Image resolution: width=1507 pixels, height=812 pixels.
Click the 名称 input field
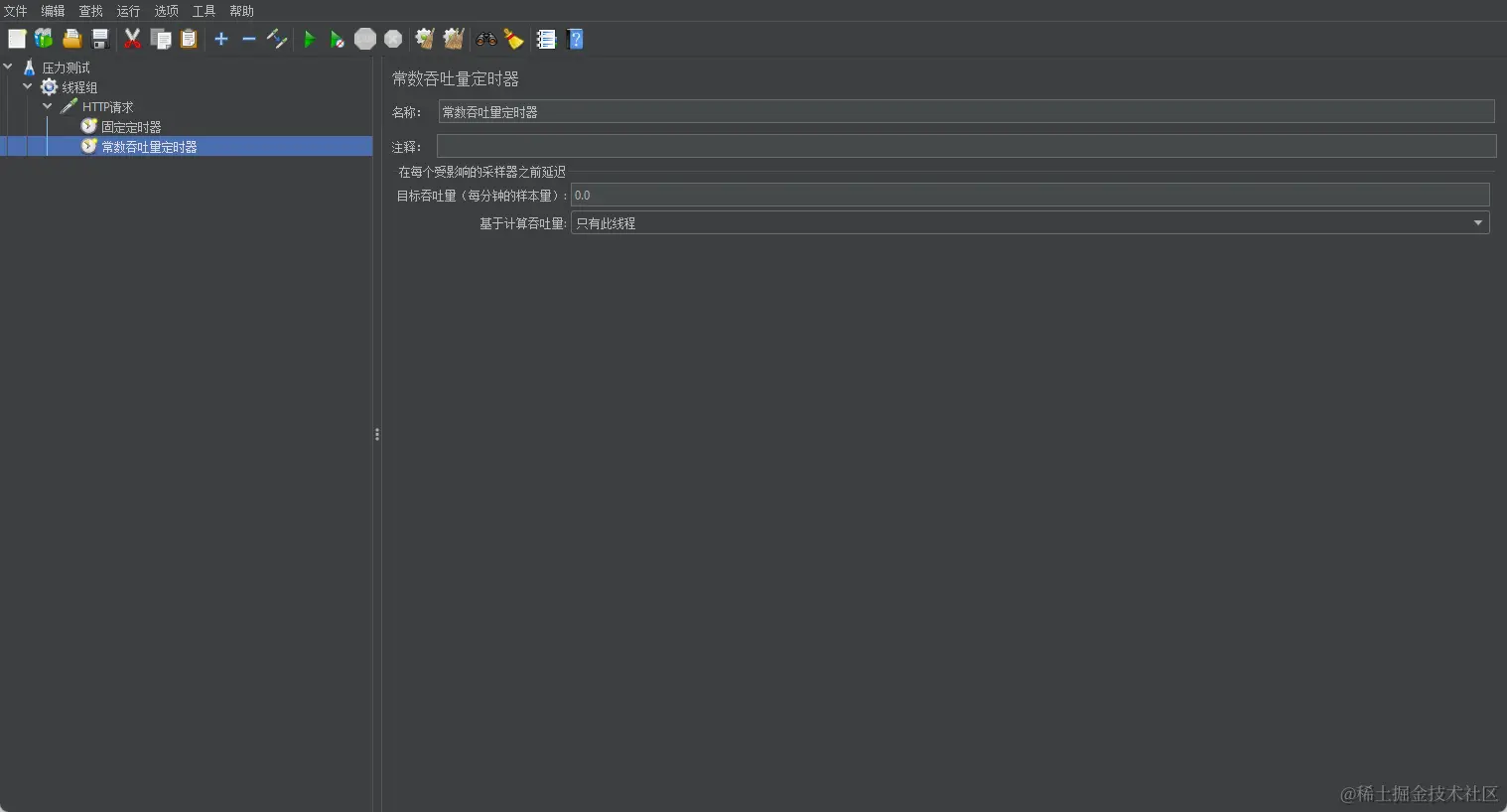pyautogui.click(x=966, y=112)
